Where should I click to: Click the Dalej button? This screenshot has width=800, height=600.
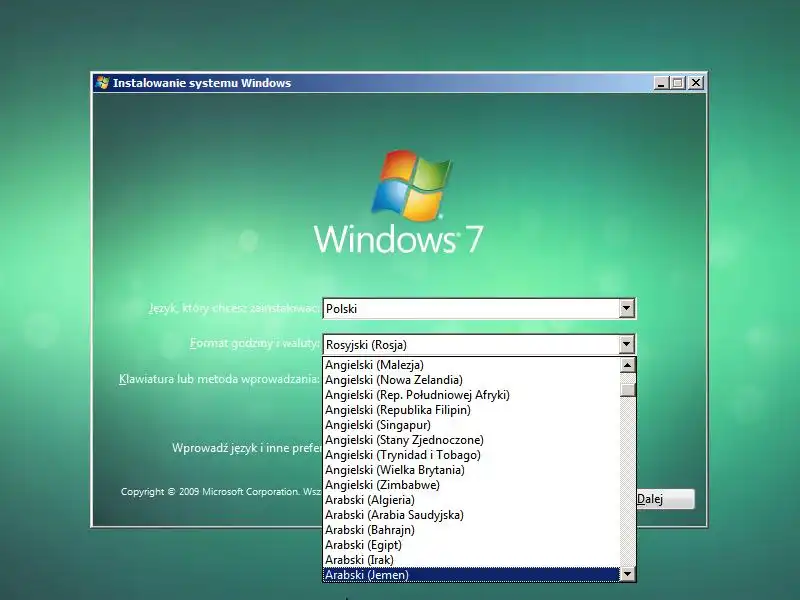tap(665, 499)
